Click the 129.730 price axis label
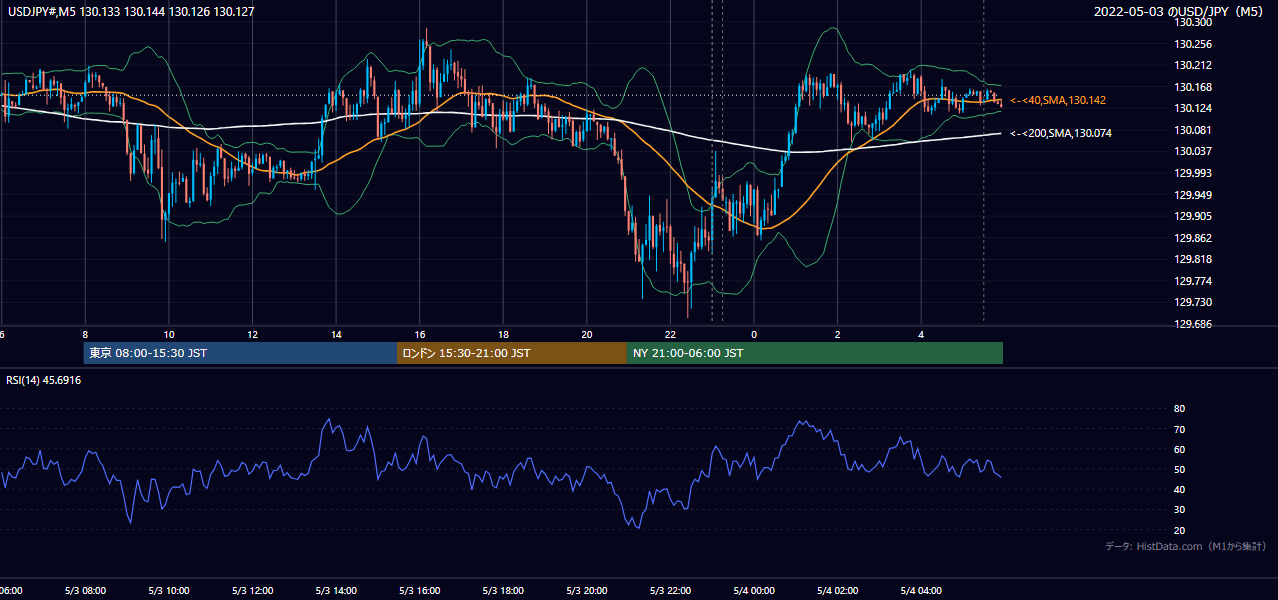This screenshot has height=600, width=1278. coord(1193,302)
